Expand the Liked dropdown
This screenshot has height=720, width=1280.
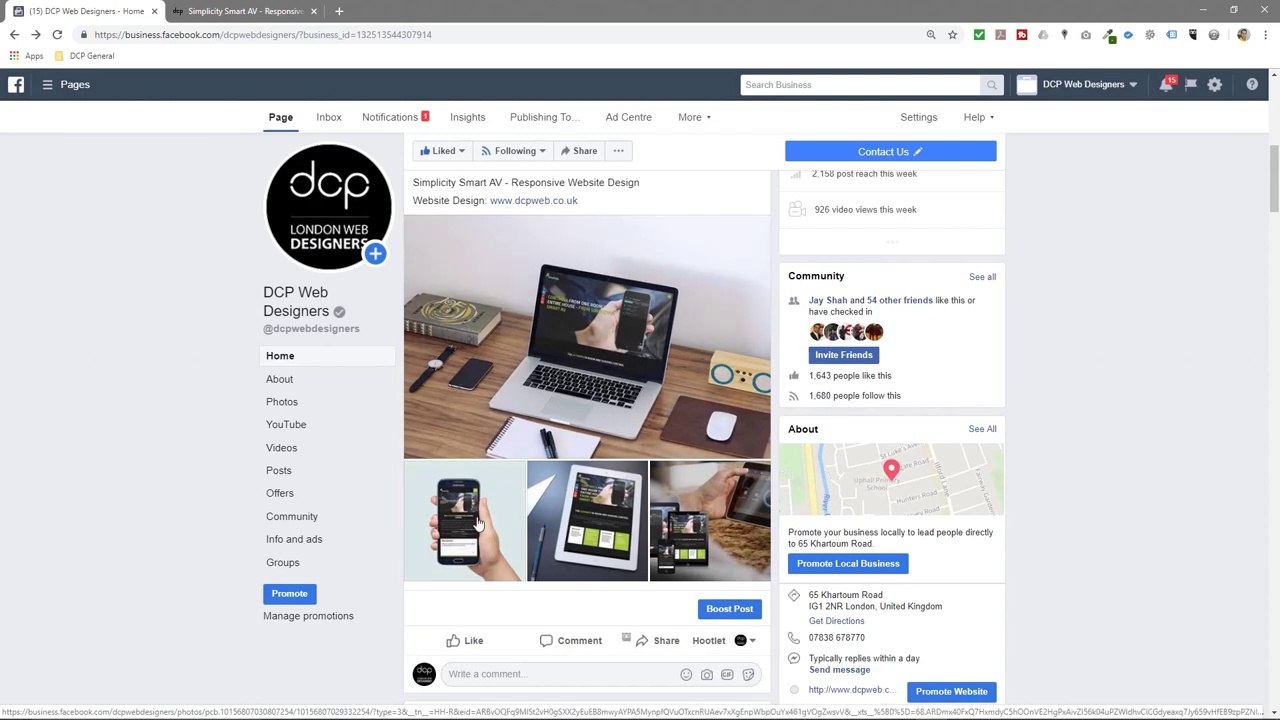pos(442,151)
